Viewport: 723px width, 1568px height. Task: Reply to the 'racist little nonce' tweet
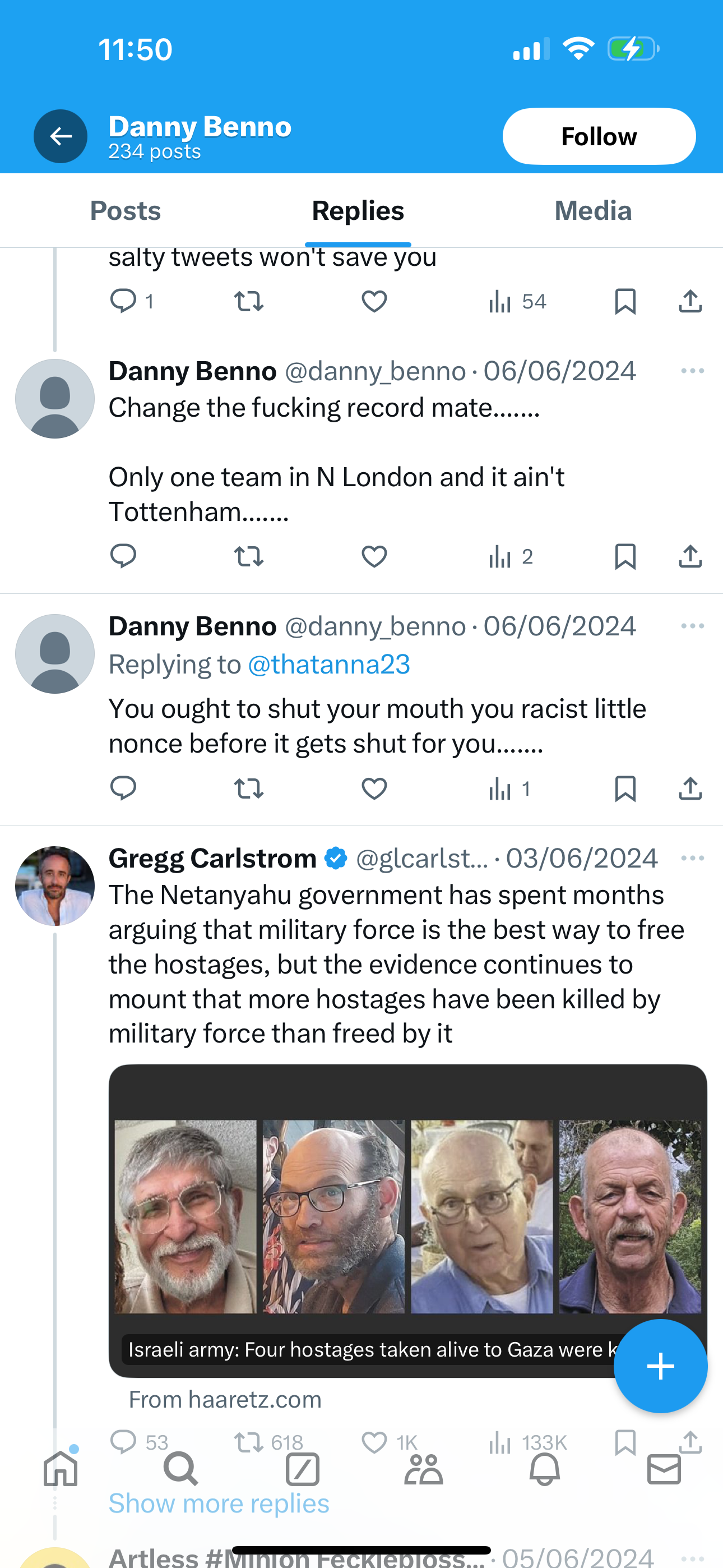coord(123,789)
